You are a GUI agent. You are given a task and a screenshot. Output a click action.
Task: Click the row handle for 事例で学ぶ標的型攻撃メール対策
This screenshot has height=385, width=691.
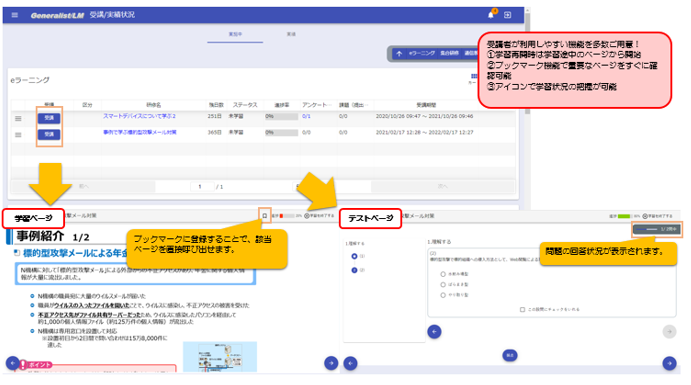click(18, 134)
